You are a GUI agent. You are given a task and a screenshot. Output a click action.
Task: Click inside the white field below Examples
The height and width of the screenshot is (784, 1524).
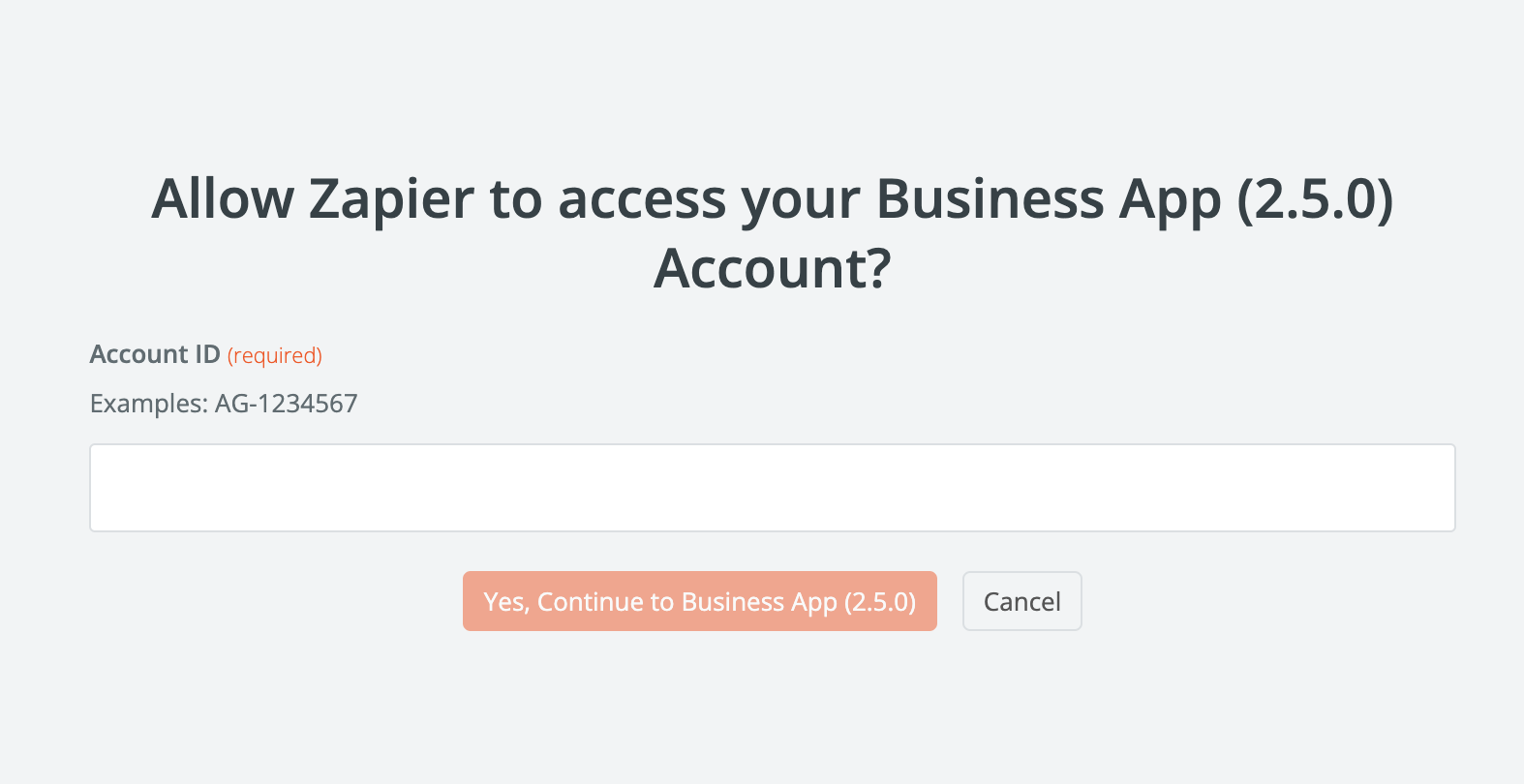[x=772, y=488]
